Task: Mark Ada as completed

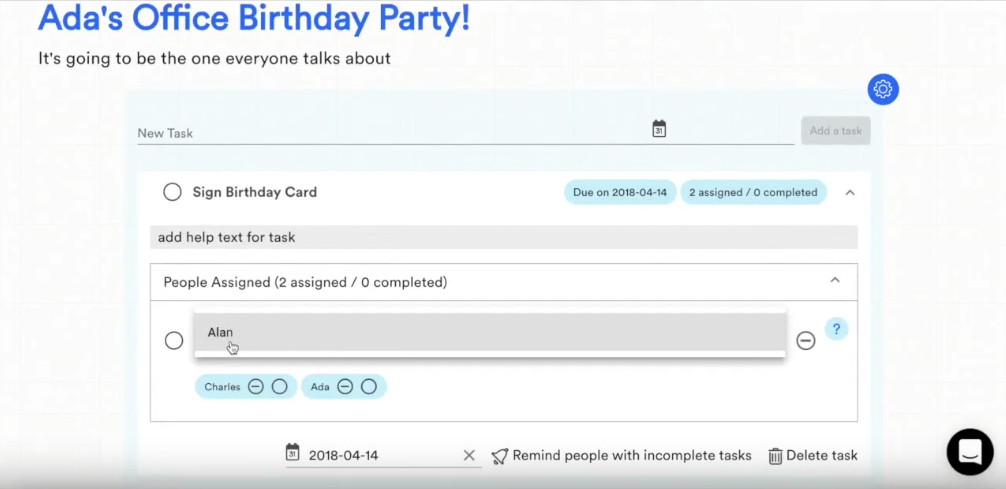Action: point(368,387)
